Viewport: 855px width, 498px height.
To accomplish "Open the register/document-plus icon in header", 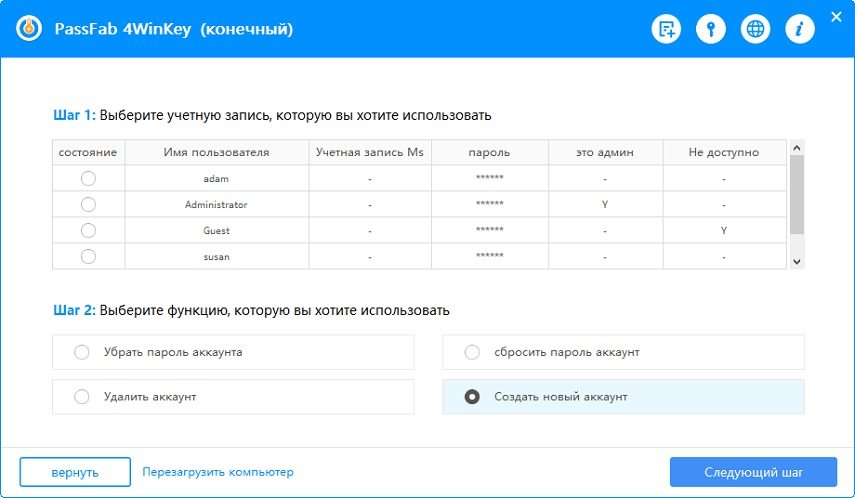I will (x=666, y=29).
